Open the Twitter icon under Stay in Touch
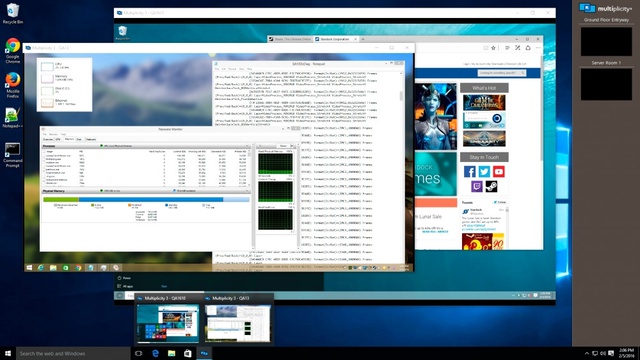The width and height of the screenshot is (640, 360). pos(484,171)
